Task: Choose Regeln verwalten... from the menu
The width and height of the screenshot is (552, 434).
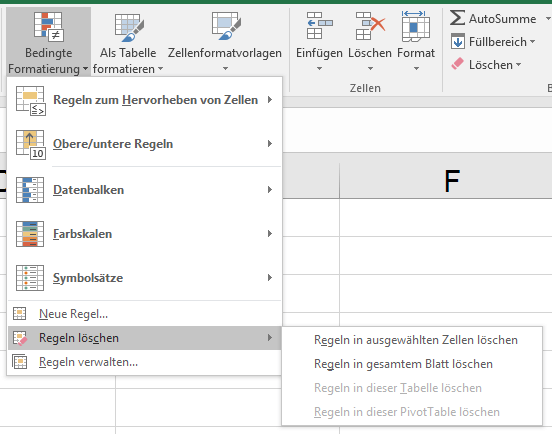Action: (144, 362)
